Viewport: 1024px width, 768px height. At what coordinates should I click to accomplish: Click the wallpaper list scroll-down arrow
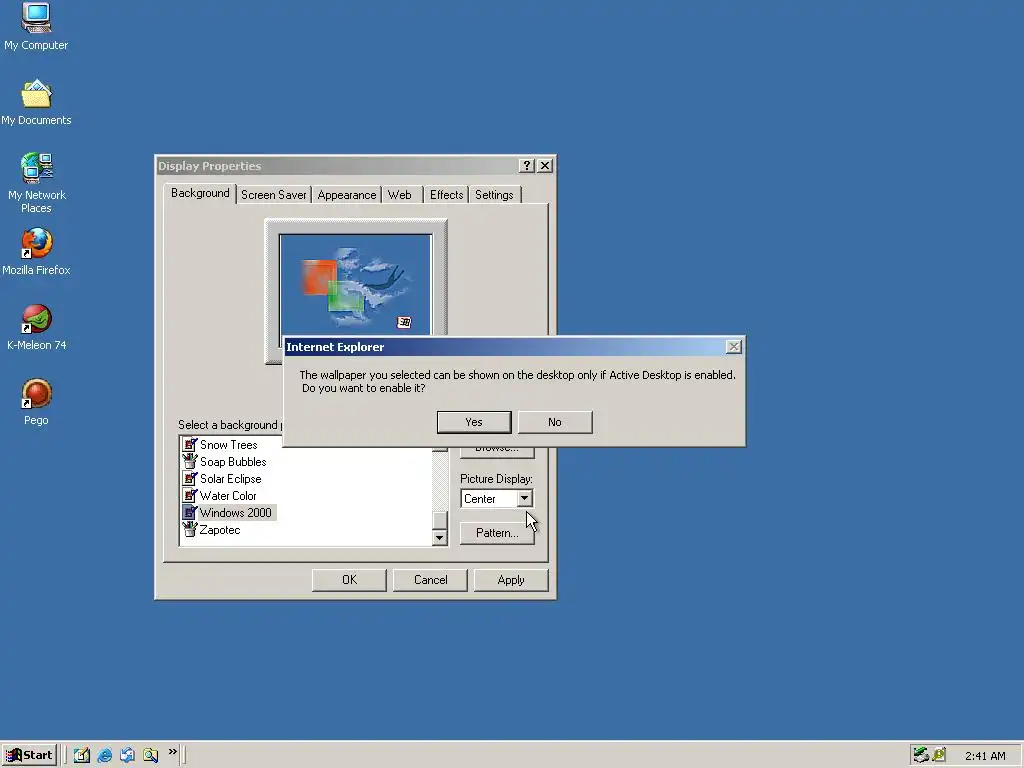click(440, 538)
